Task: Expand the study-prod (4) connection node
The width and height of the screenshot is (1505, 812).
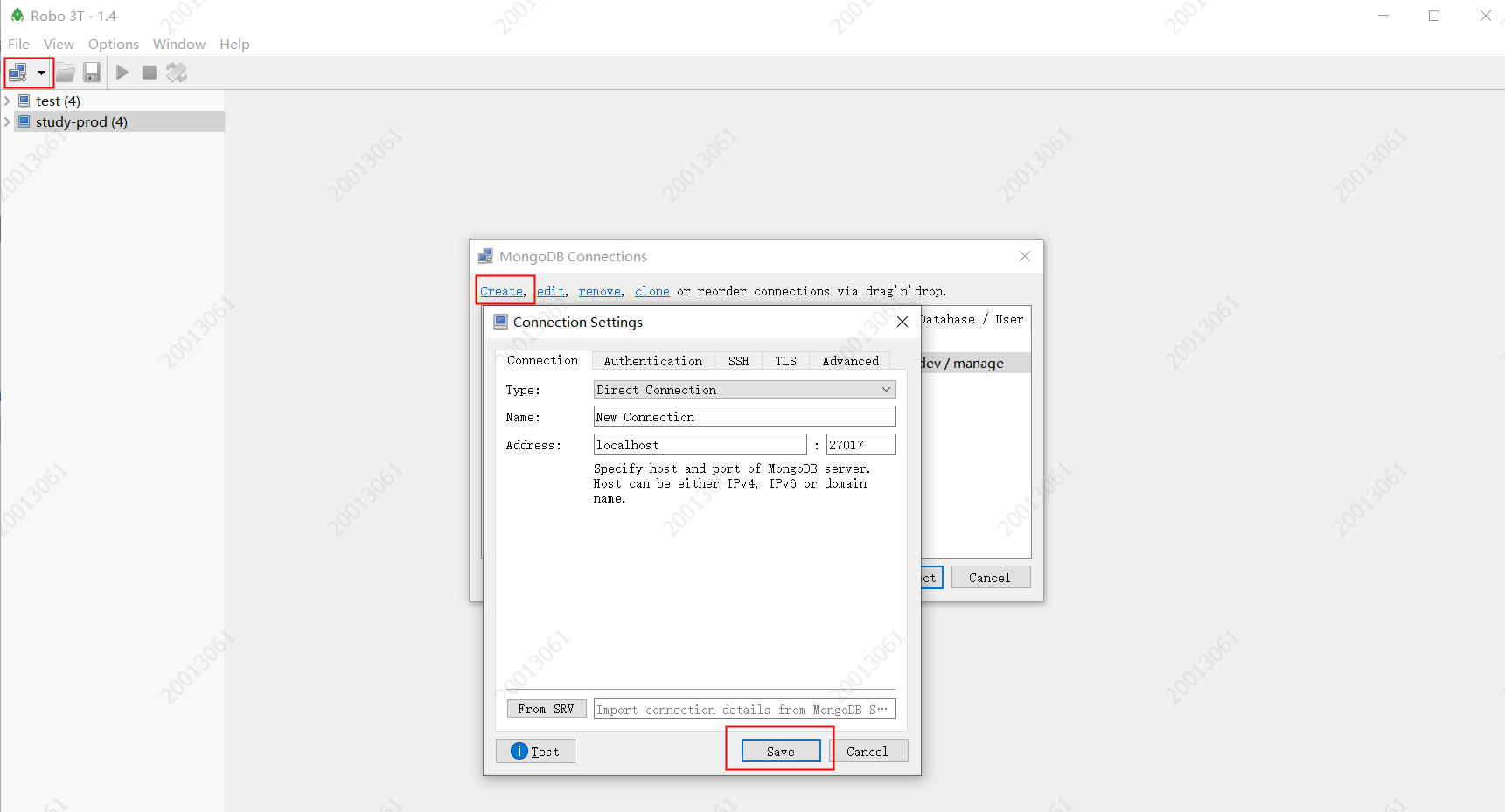Action: [8, 121]
